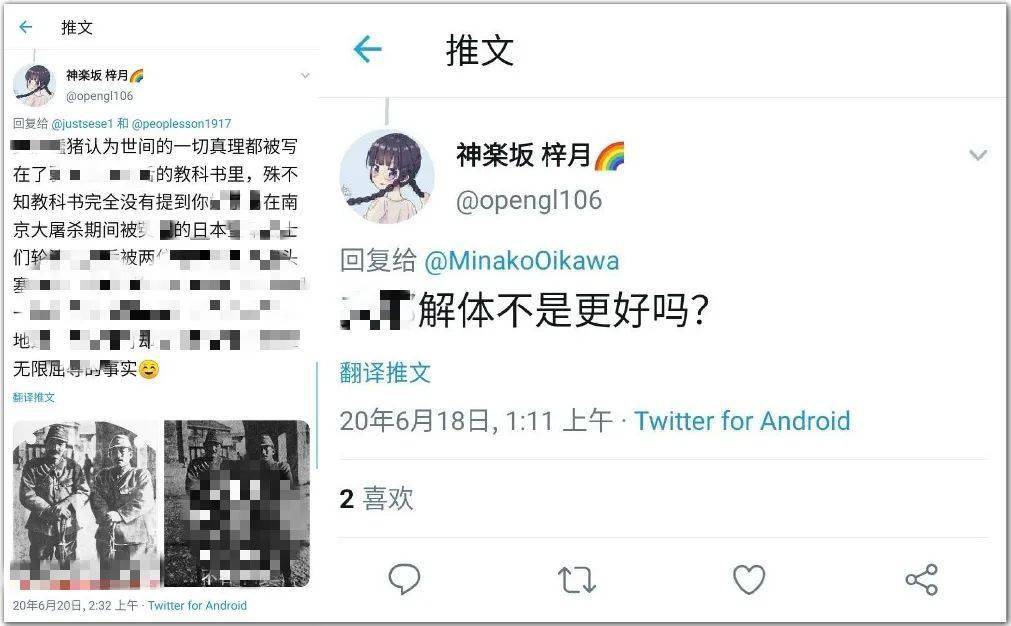Open the @MinakoOikawa mention link
Screen dimensions: 1011x626
click(522, 261)
